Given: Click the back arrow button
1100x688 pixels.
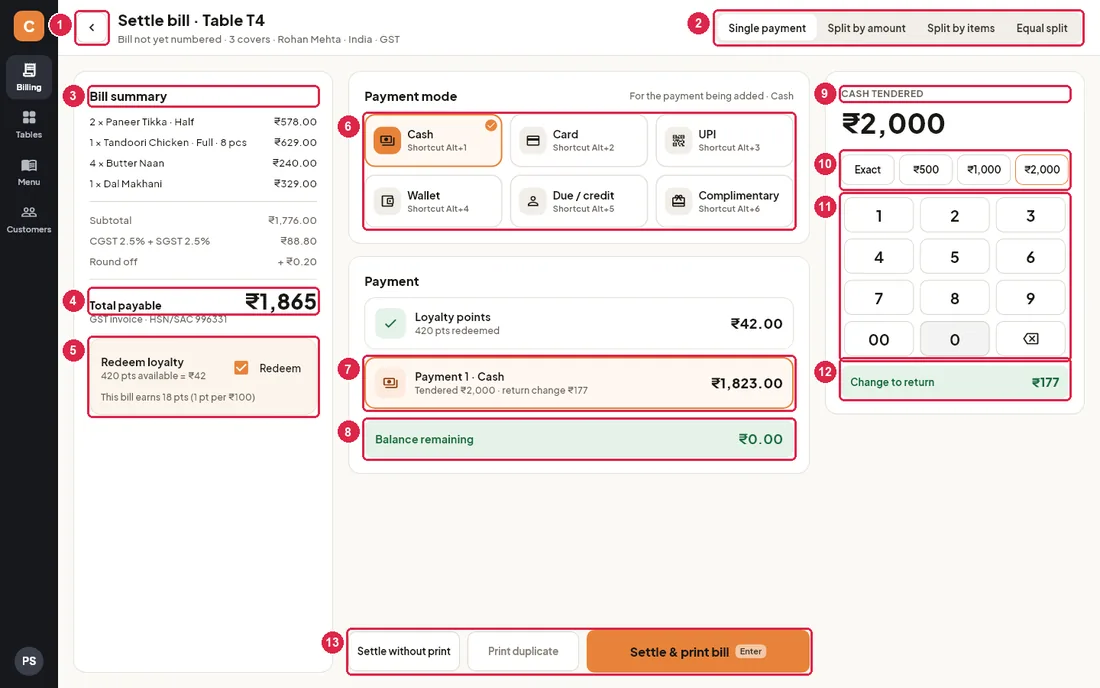Looking at the screenshot, I should (x=92, y=28).
